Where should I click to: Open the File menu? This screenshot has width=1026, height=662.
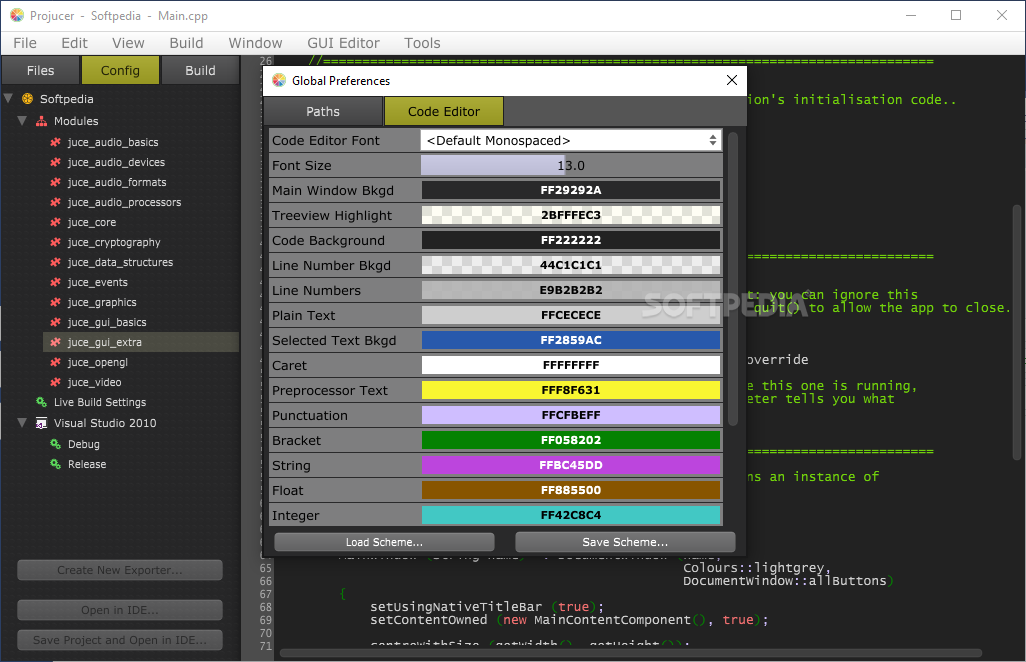[25, 43]
